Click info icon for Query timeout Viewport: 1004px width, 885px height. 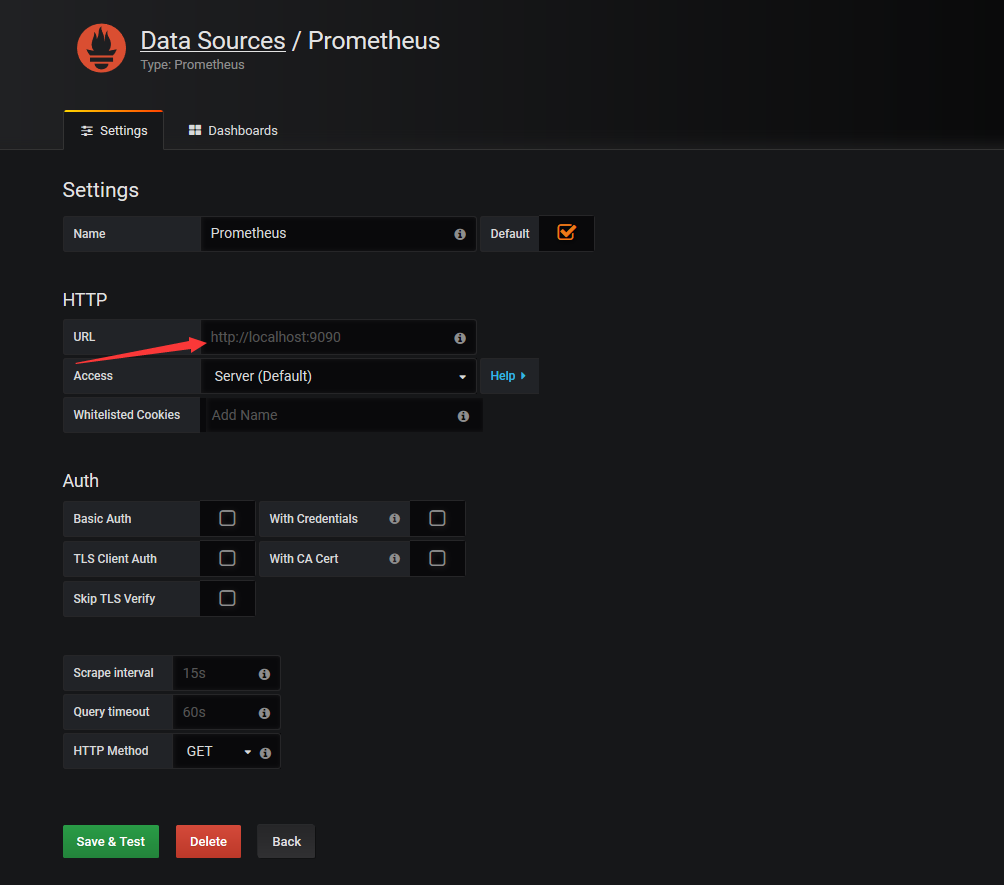tap(264, 713)
